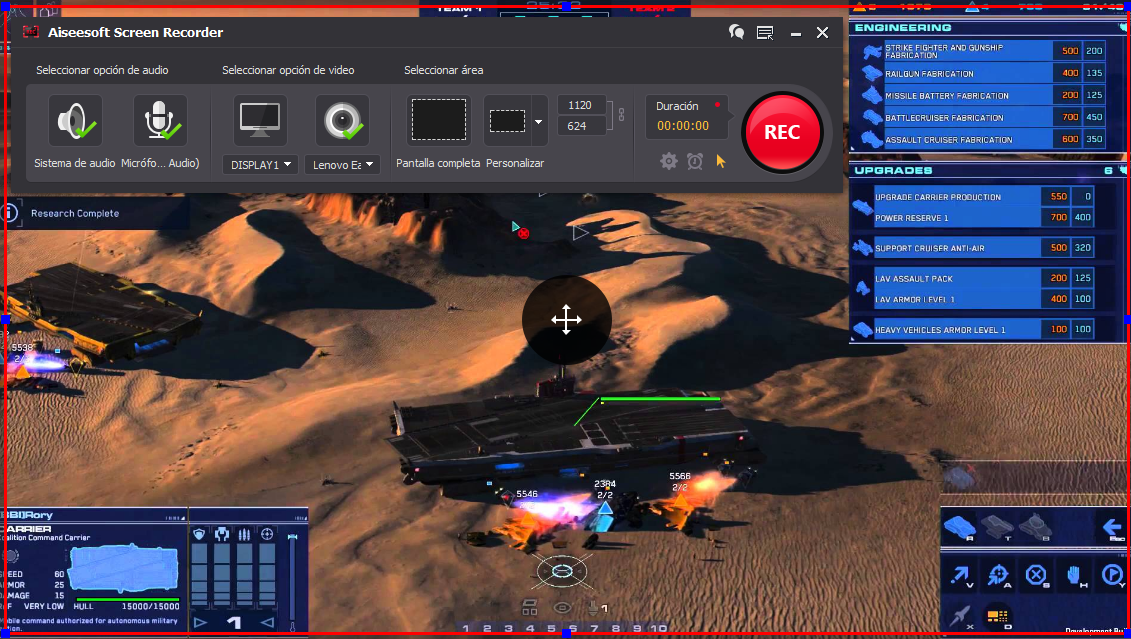Minimize the Aiseesoft Screen Recorder window
This screenshot has height=639, width=1131.
point(796,33)
